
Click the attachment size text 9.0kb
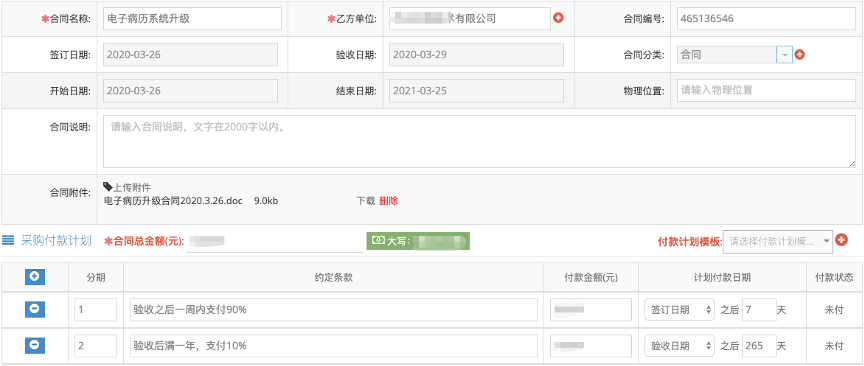point(266,201)
